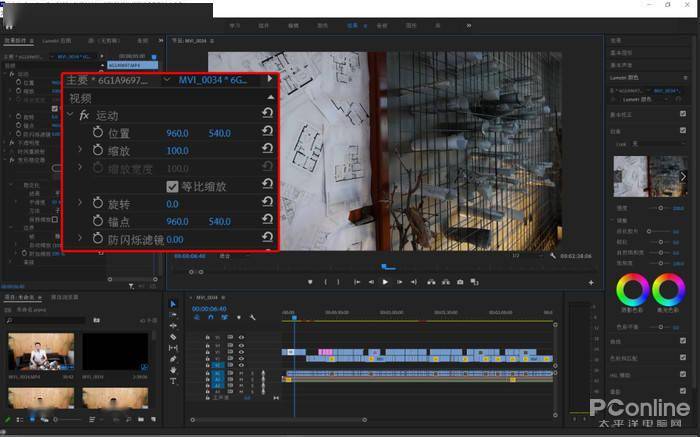Select the Hand tool
The image size is (700, 437).
173,370
